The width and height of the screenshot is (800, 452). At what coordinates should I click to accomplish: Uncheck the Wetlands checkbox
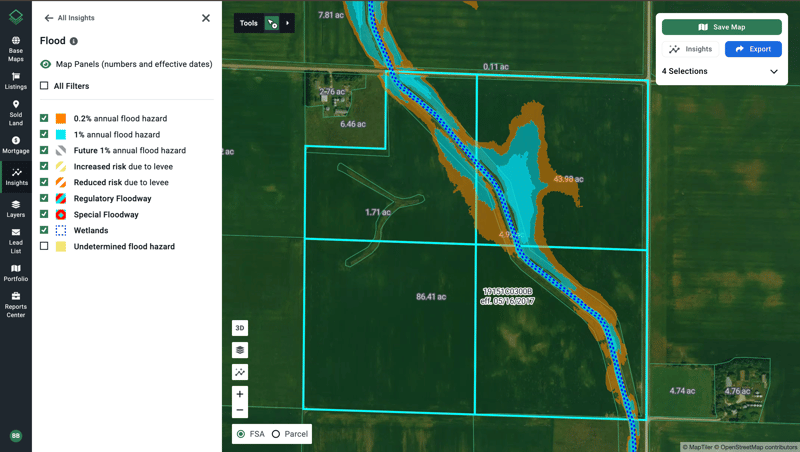44,230
